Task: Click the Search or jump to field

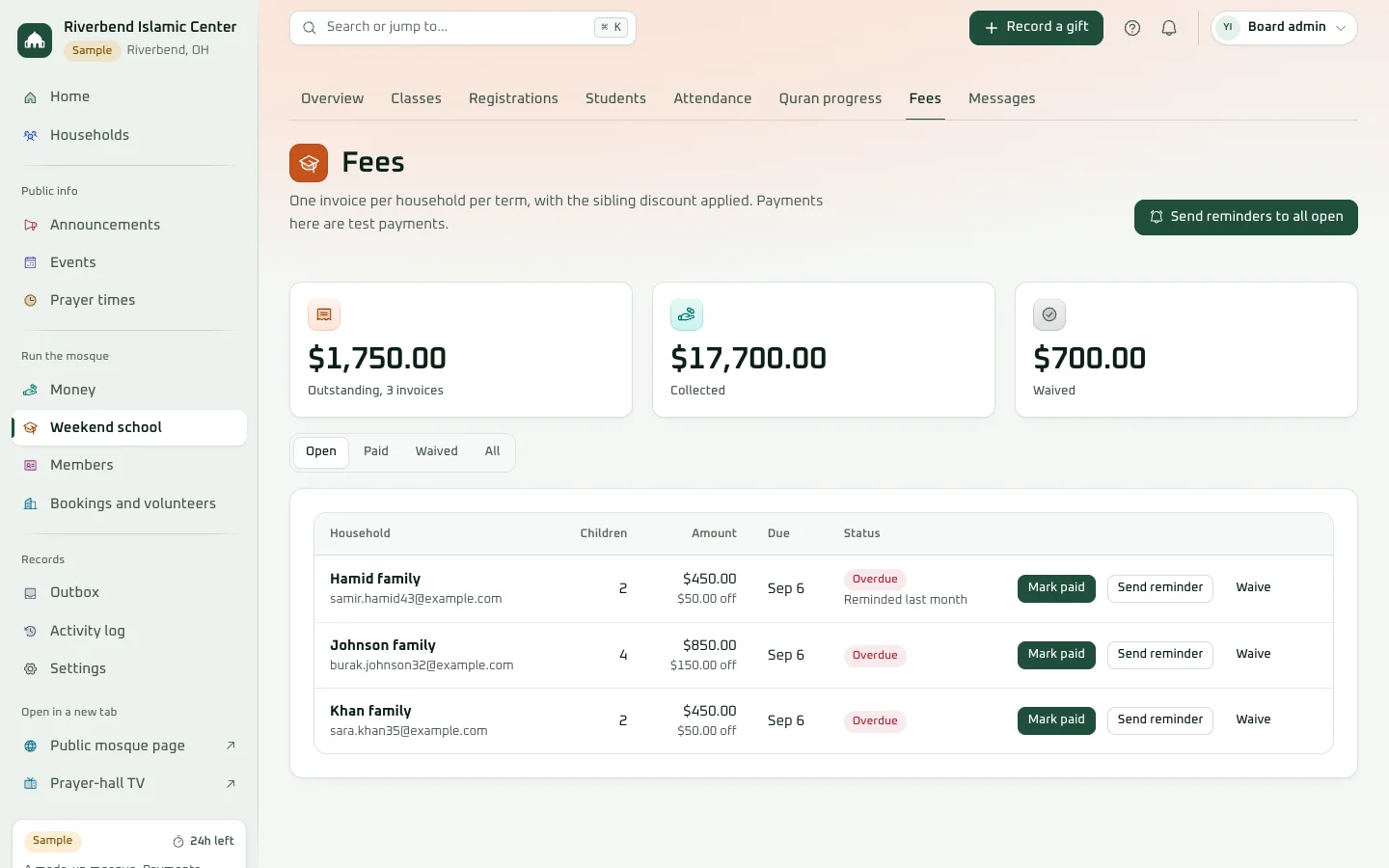Action: point(463,28)
